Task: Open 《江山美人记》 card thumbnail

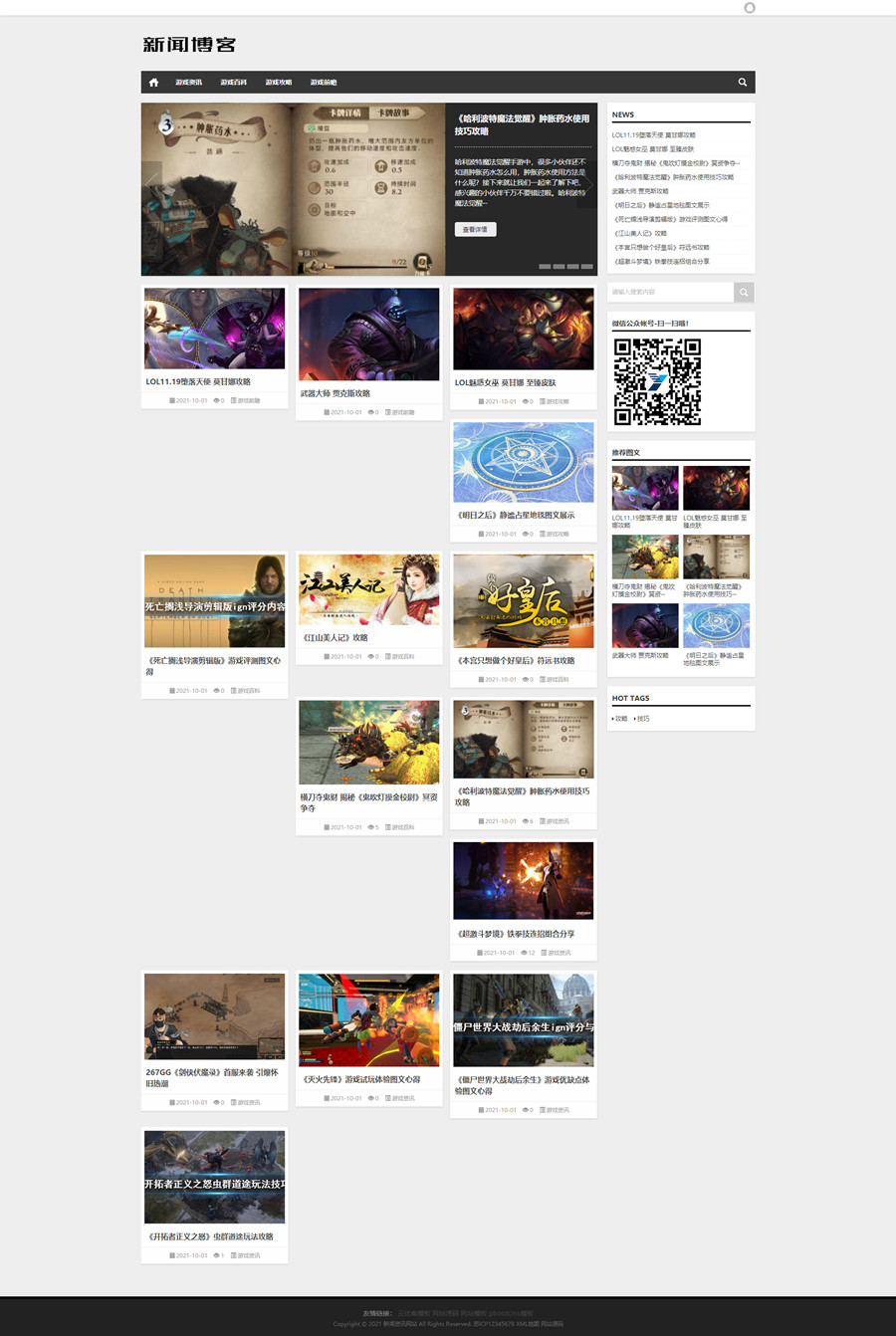Action: (368, 589)
